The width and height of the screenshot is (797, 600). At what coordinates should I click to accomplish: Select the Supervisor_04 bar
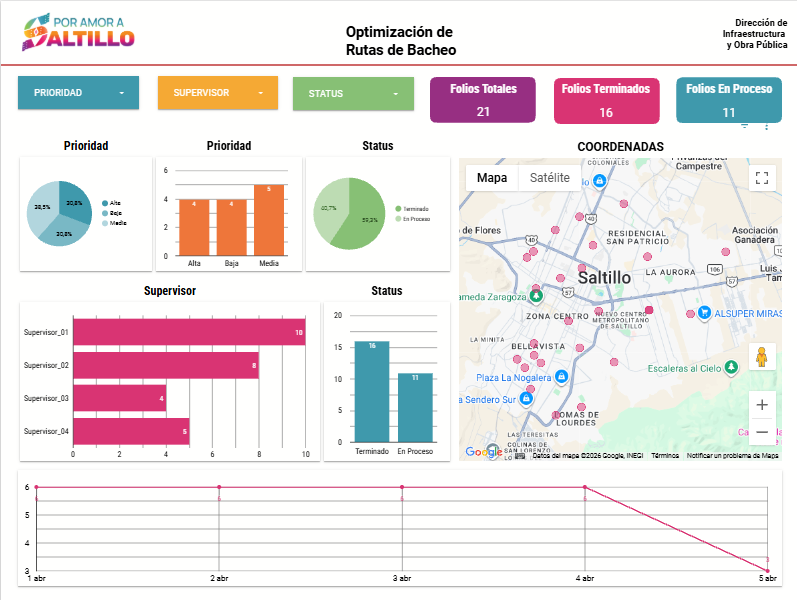[x=131, y=431]
